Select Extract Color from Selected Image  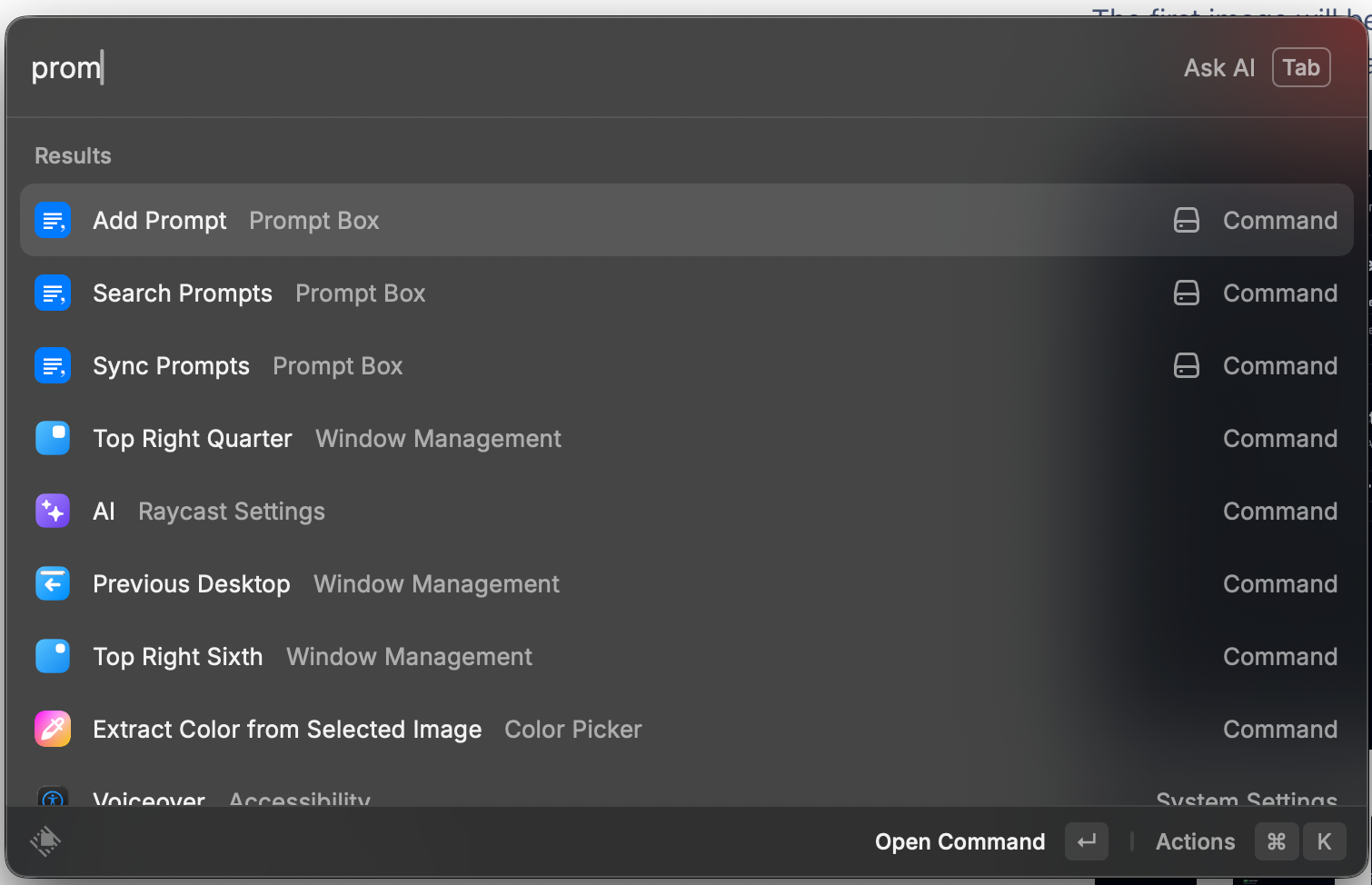[687, 729]
